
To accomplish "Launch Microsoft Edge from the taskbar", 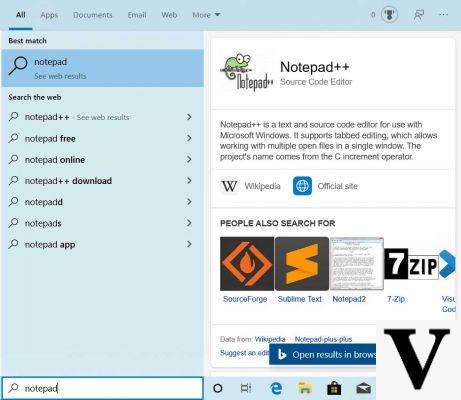I will point(276,388).
